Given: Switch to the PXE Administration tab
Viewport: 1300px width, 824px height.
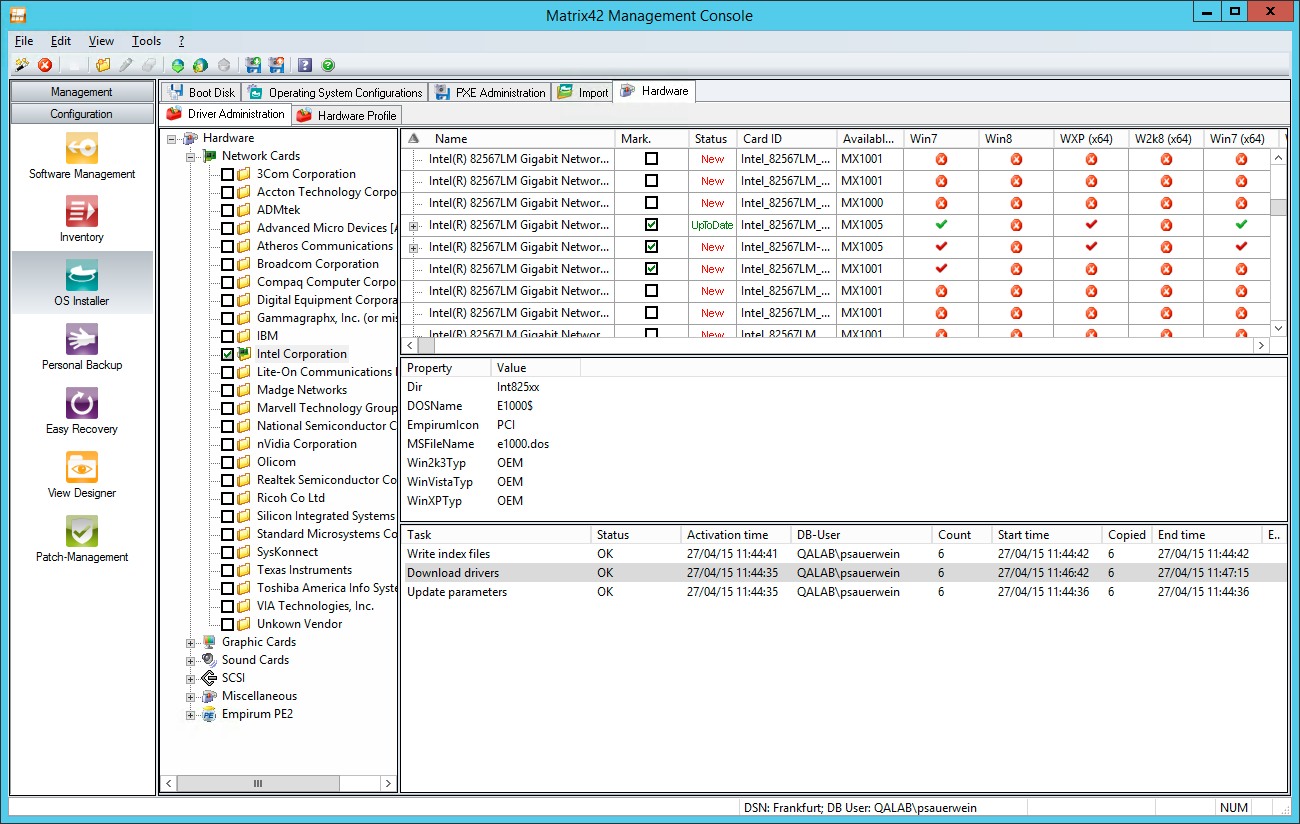Looking at the screenshot, I should click(490, 92).
